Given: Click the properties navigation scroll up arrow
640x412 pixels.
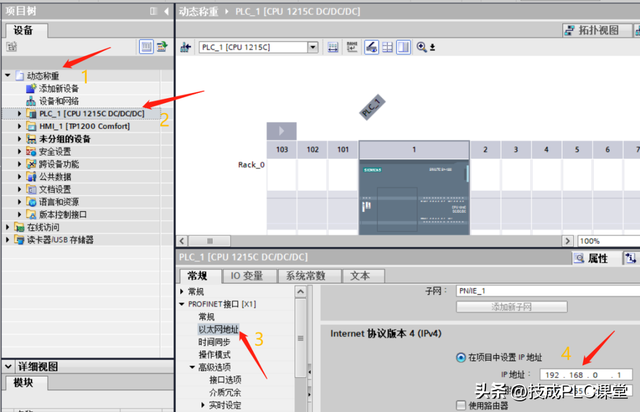Looking at the screenshot, I should (x=300, y=292).
